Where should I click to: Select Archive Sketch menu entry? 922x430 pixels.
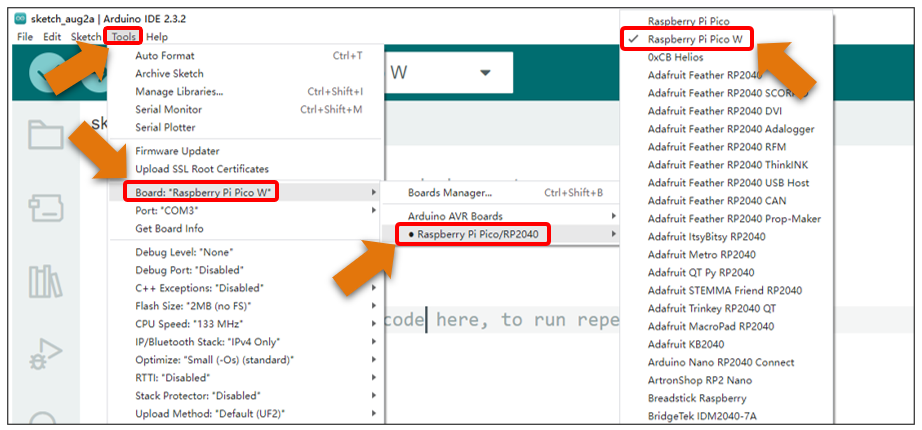tap(246, 74)
